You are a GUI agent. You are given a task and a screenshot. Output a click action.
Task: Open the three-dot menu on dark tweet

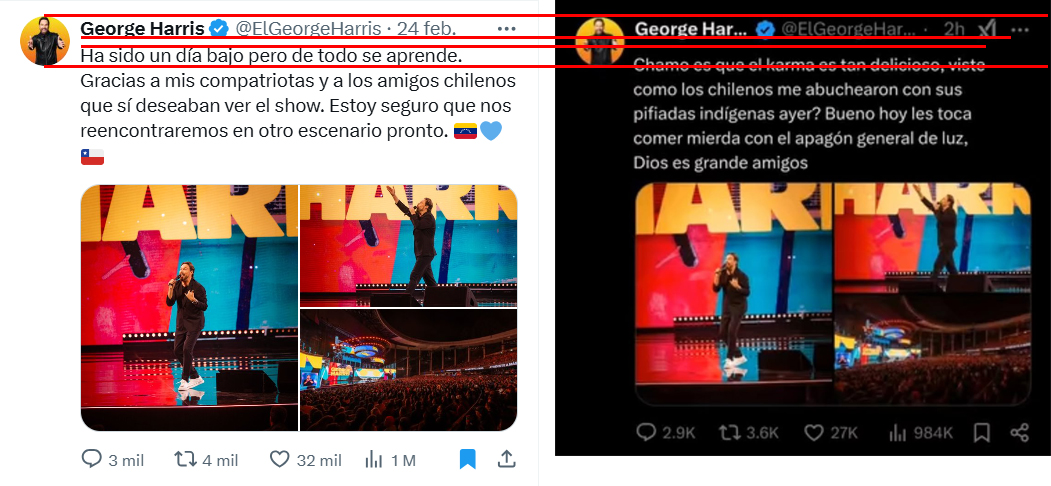[1019, 29]
